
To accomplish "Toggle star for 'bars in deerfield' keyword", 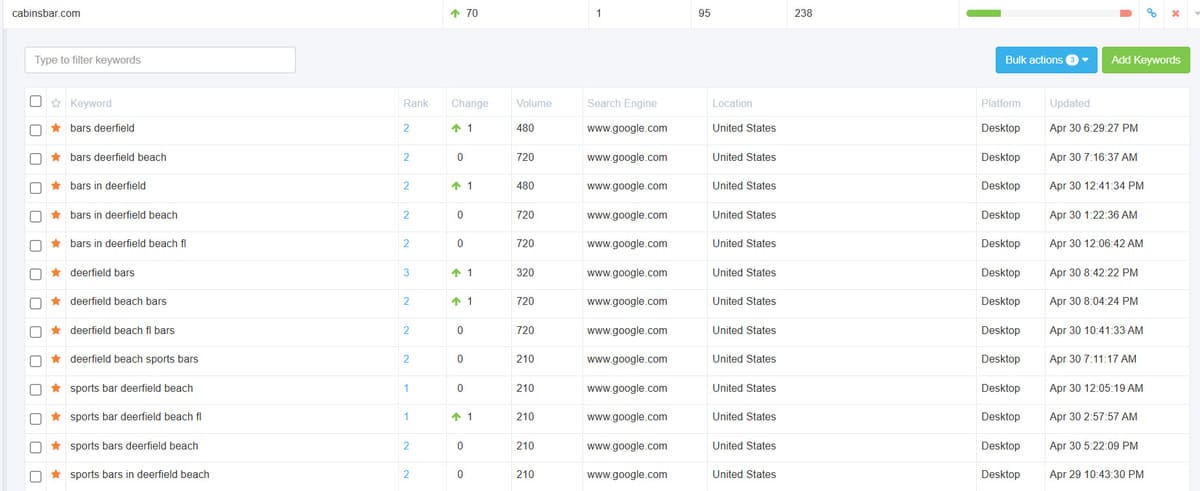I will point(56,186).
